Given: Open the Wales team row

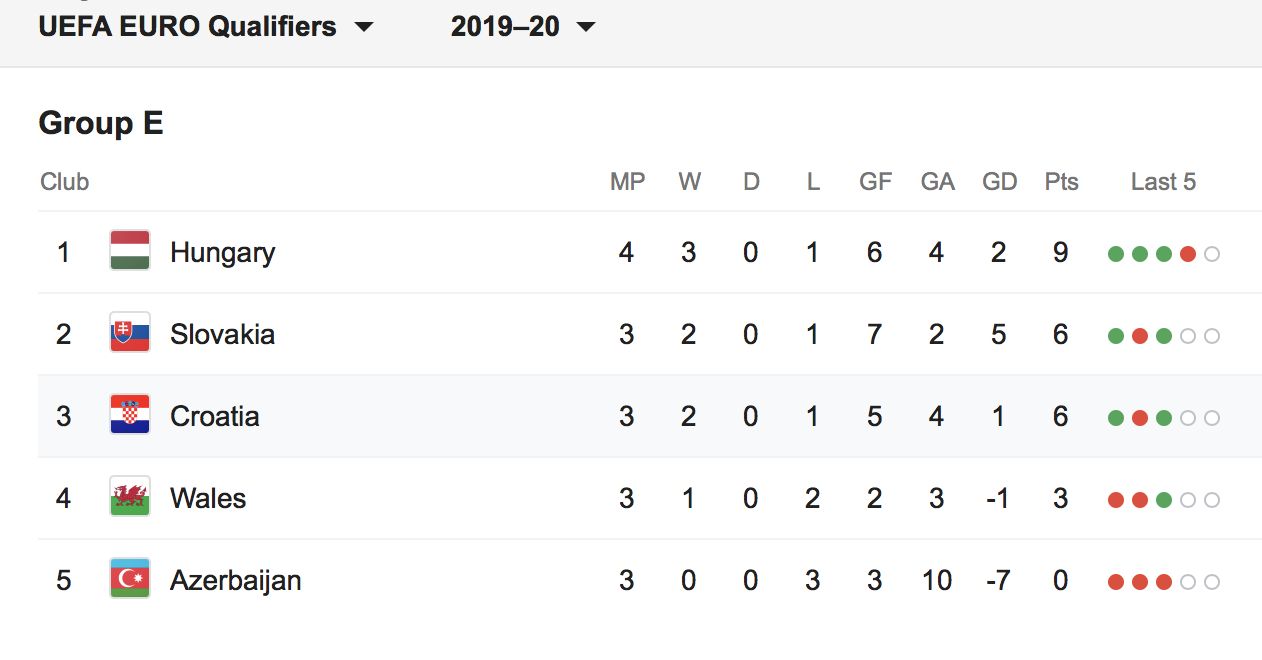Looking at the screenshot, I should (208, 498).
